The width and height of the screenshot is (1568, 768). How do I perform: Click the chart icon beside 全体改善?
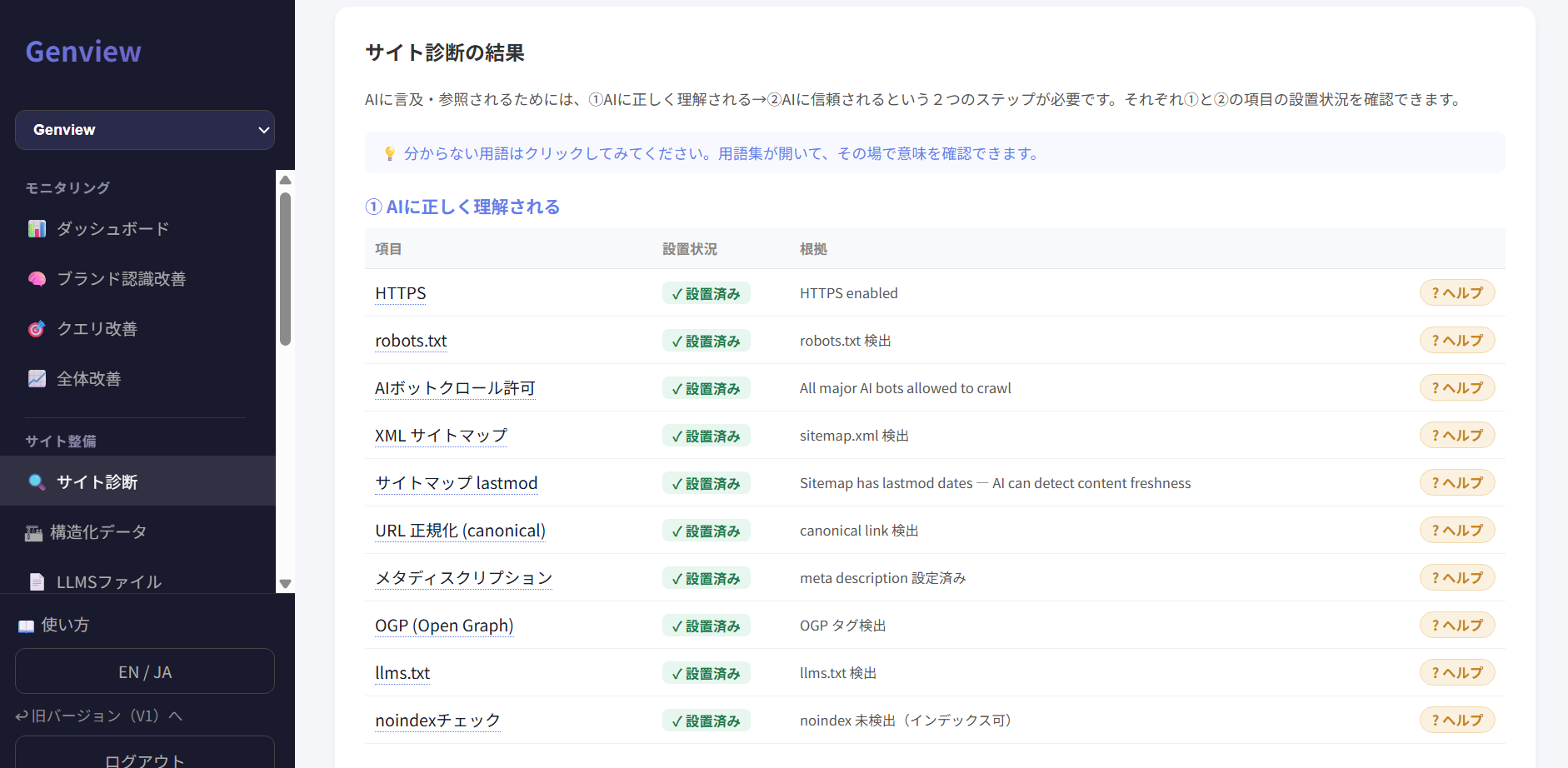37,379
